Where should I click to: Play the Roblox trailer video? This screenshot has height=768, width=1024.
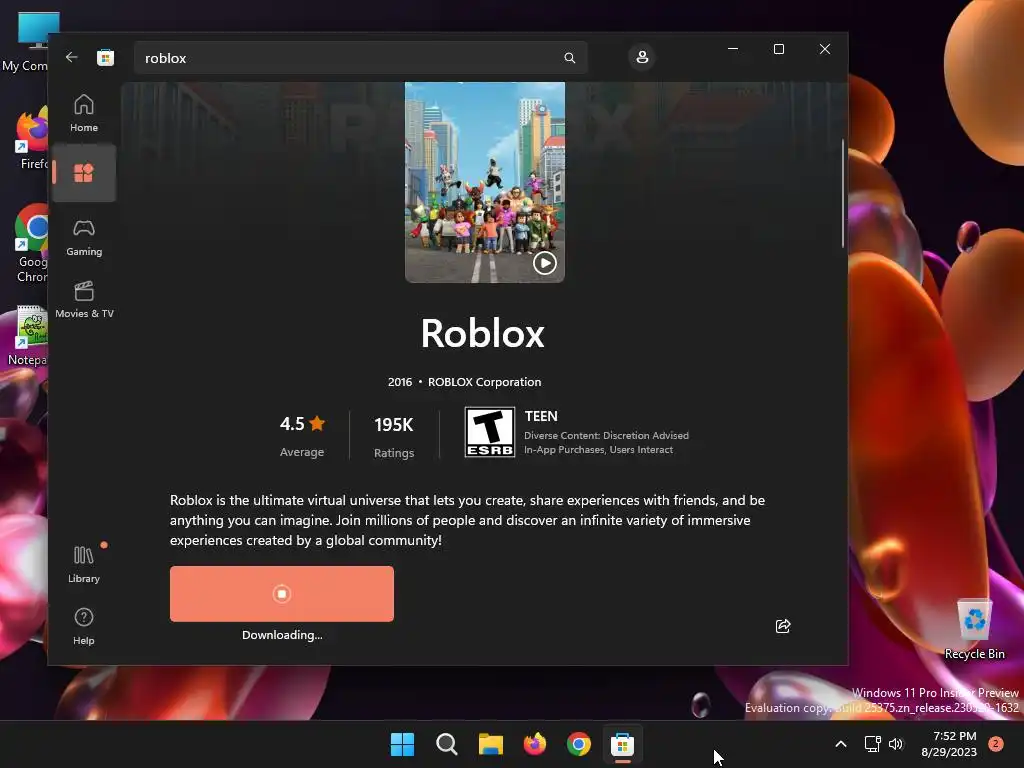pos(545,263)
